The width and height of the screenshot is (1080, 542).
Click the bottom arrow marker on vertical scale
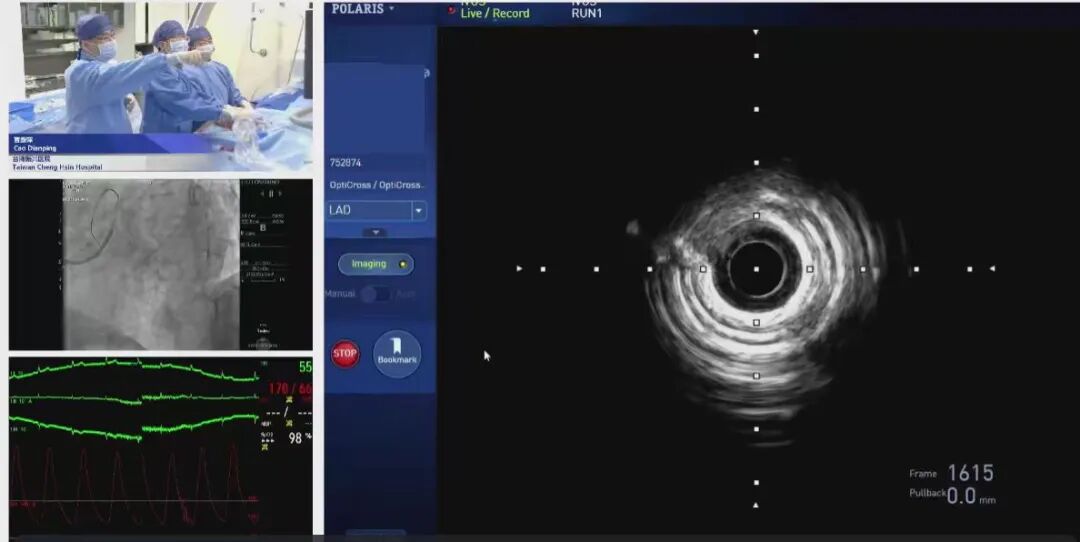coord(756,505)
